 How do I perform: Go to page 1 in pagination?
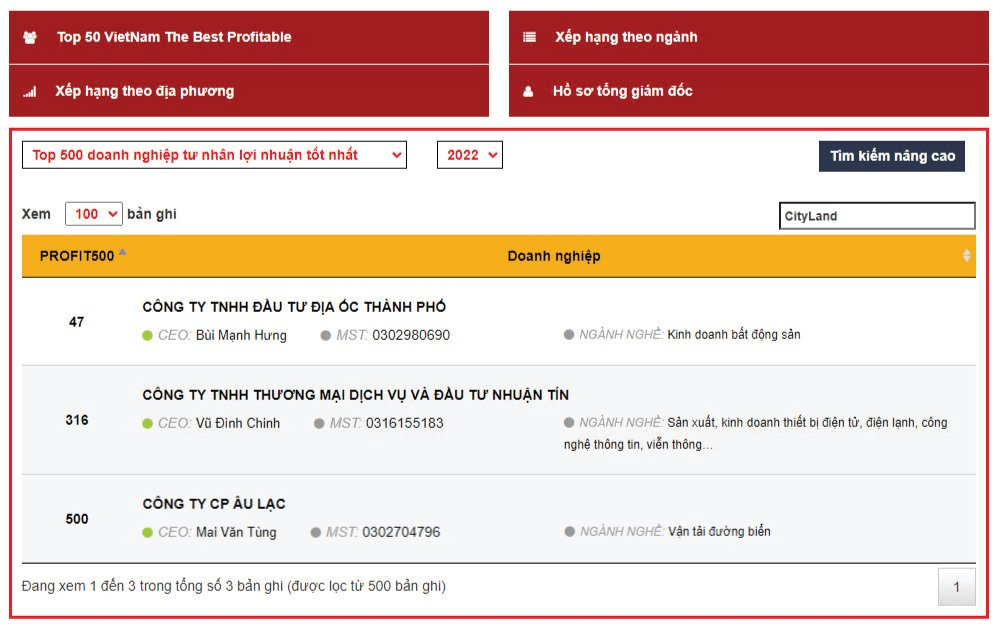click(956, 587)
